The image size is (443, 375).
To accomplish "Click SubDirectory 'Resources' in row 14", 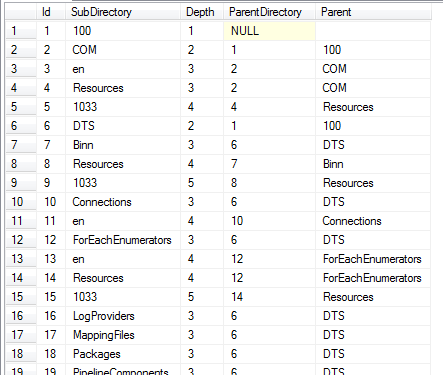I will pyautogui.click(x=123, y=278).
